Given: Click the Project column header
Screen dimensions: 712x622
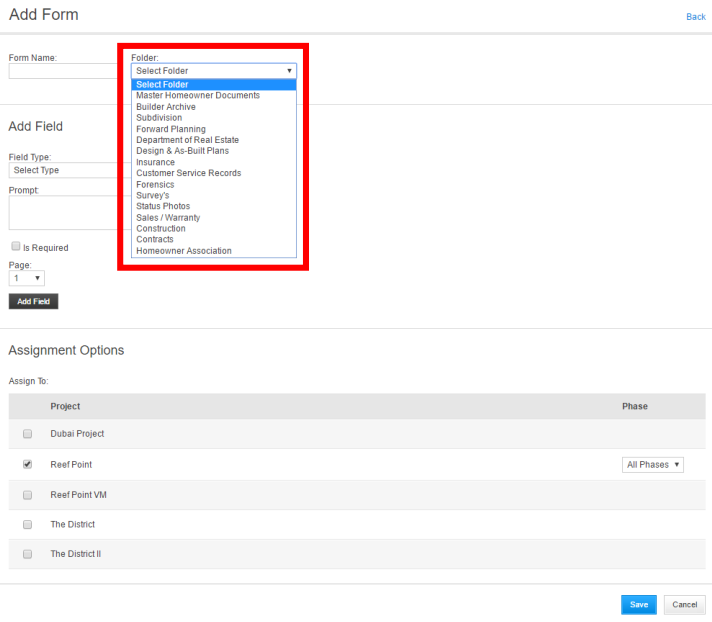Looking at the screenshot, I should pyautogui.click(x=65, y=406).
